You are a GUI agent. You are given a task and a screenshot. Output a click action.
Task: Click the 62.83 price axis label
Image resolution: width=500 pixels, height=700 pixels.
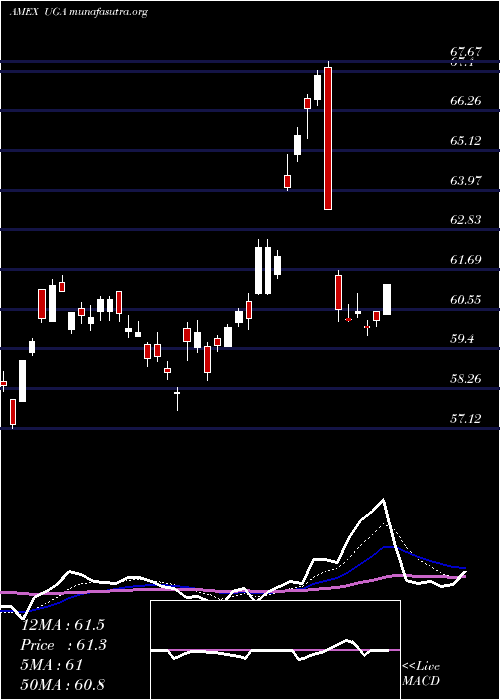click(466, 220)
